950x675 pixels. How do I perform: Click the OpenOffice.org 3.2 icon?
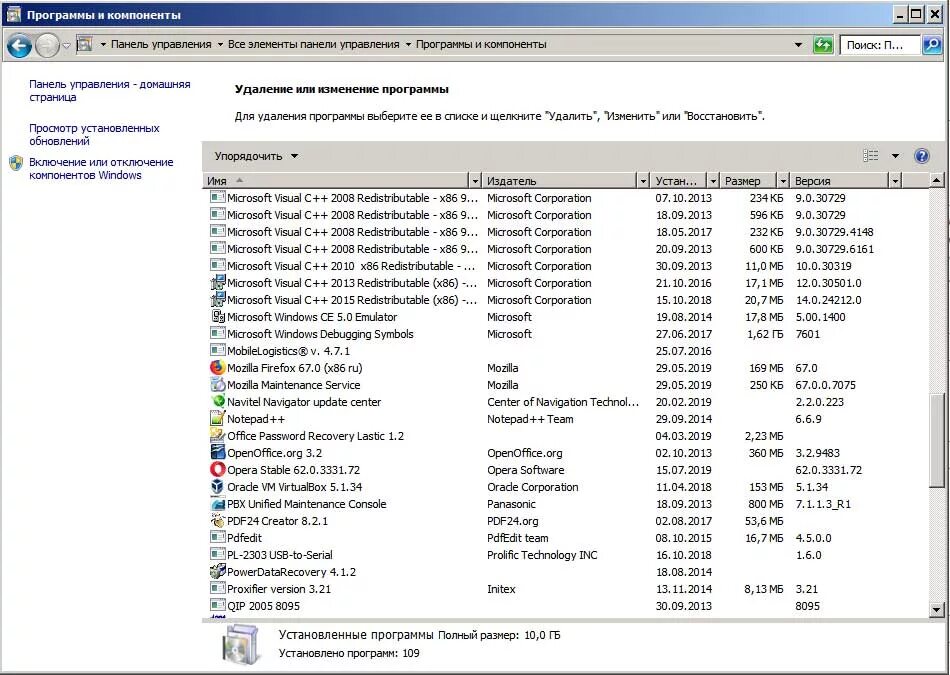tap(218, 453)
